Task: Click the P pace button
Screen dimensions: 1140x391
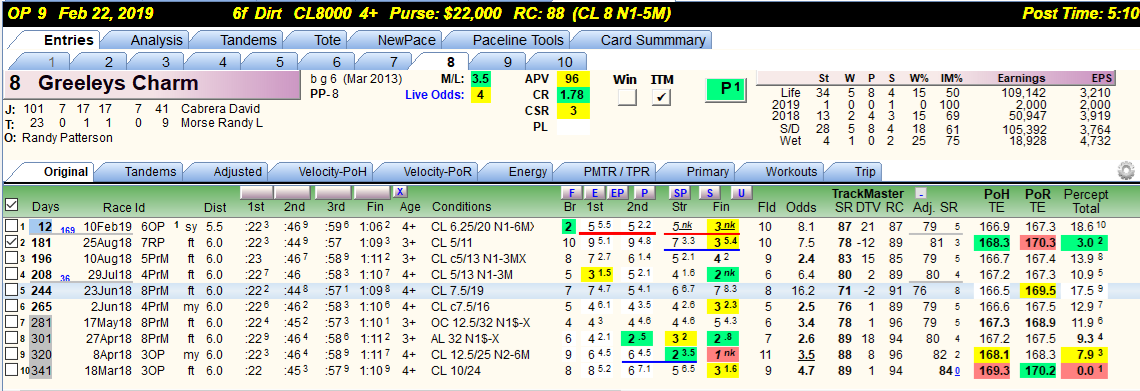Action: (644, 193)
